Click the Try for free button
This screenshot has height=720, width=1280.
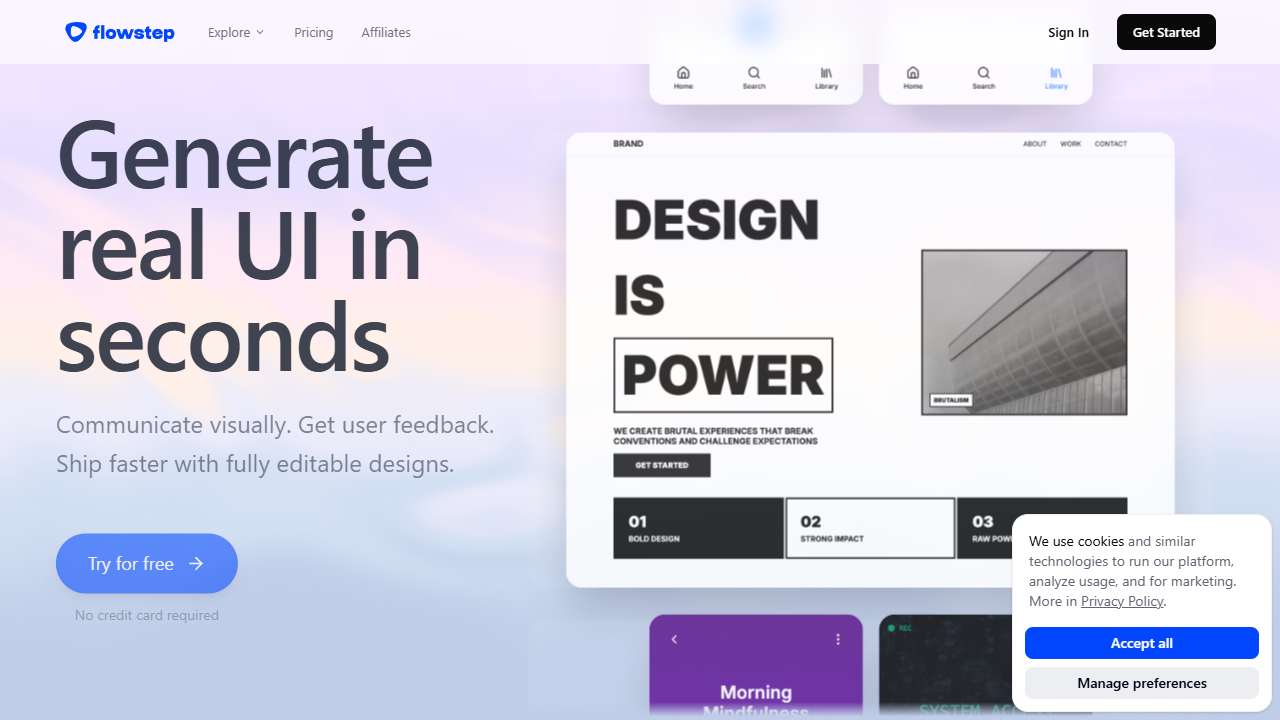click(147, 563)
